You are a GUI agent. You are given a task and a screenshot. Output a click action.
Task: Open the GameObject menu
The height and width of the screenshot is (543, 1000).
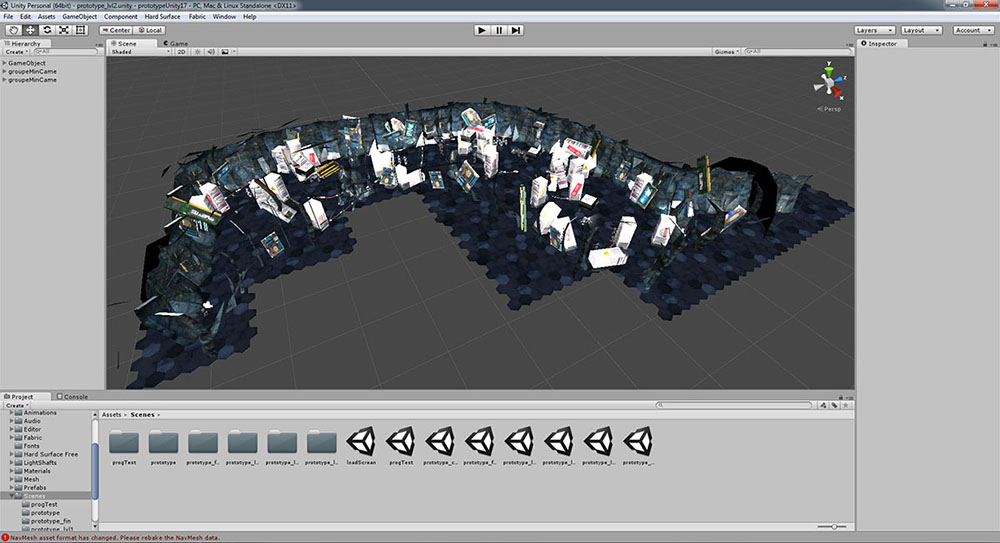pyautogui.click(x=79, y=17)
